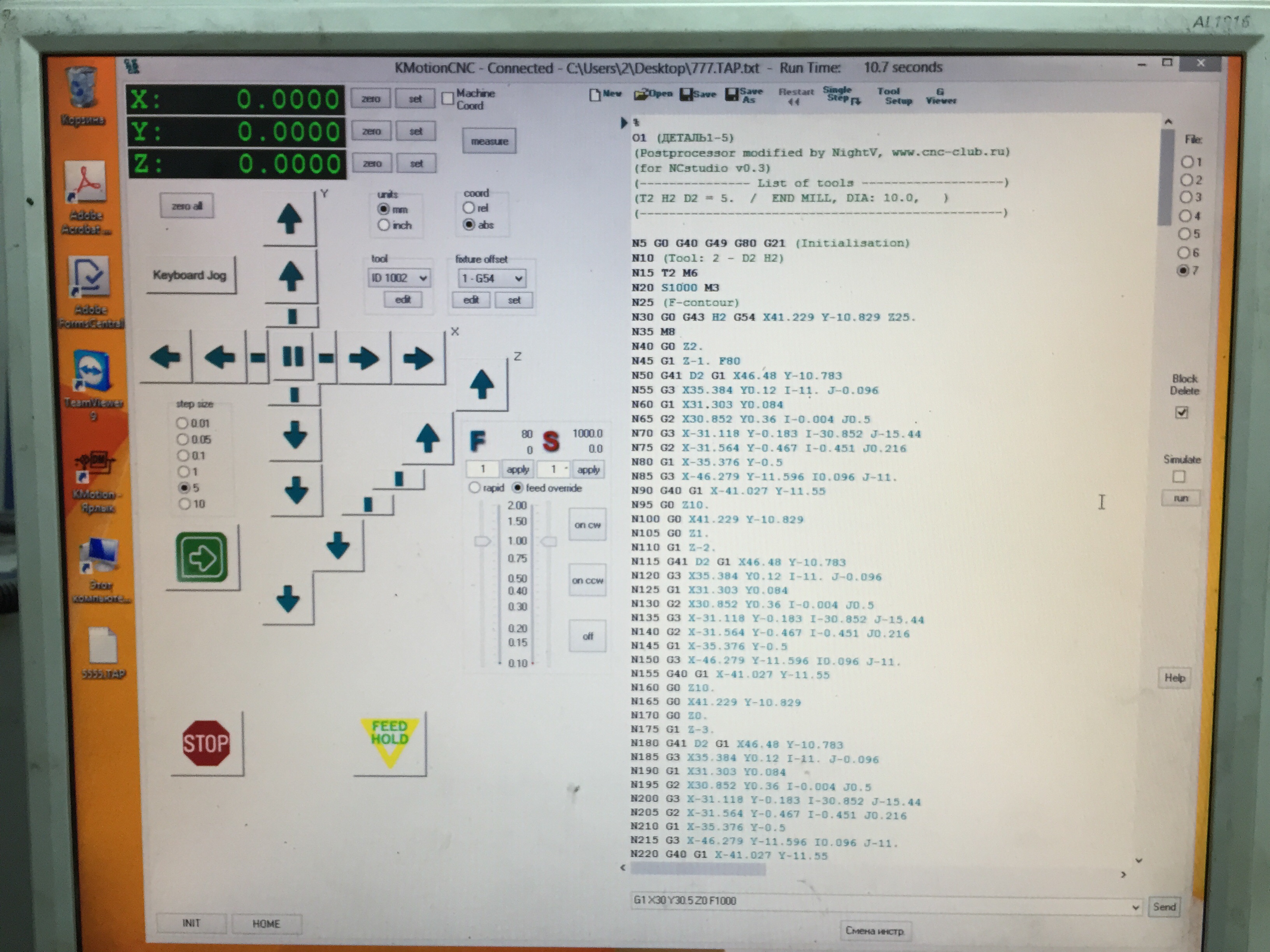
Task: Check the Simulate checkbox
Action: click(1179, 476)
